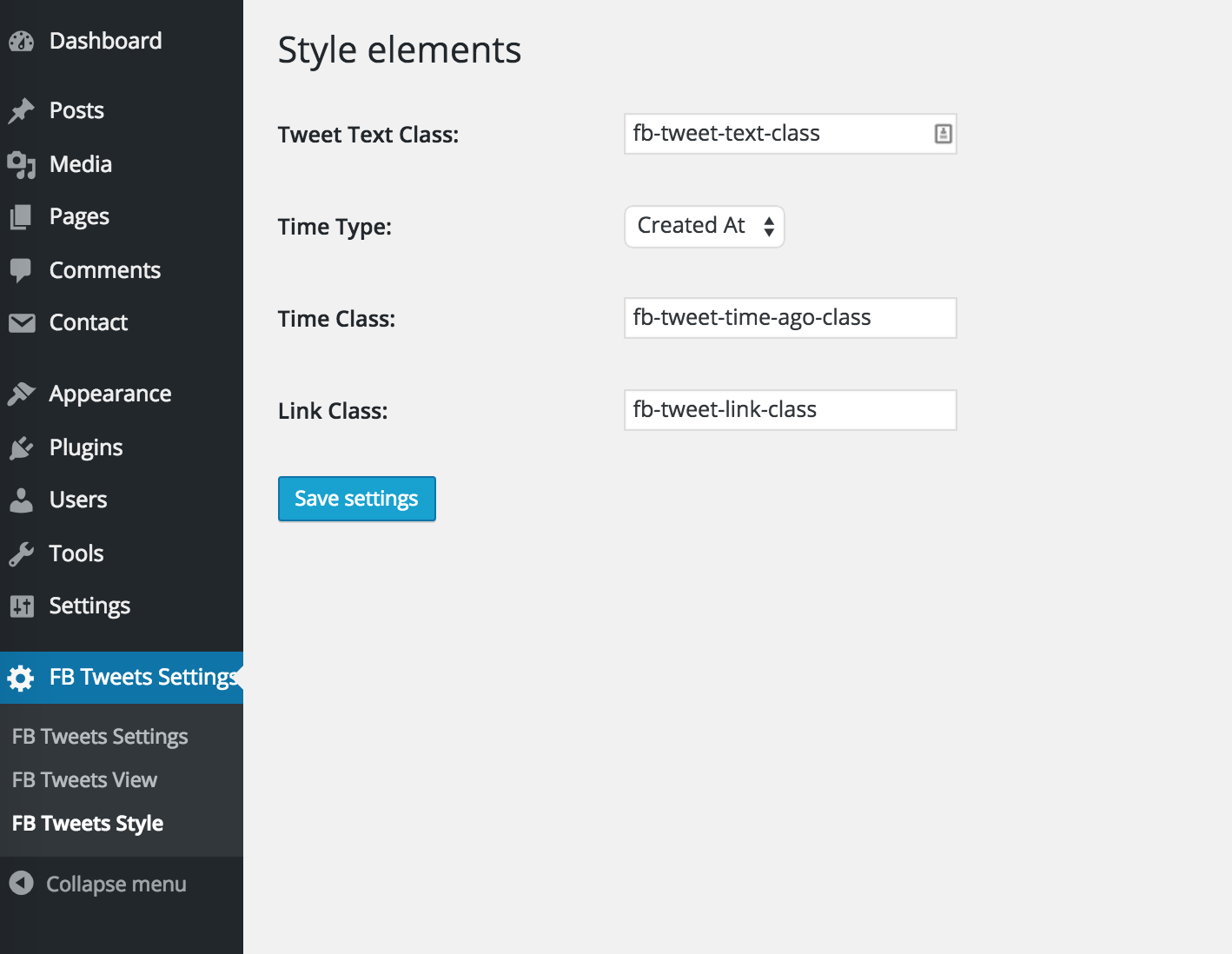Click the Save settings button

click(x=357, y=499)
